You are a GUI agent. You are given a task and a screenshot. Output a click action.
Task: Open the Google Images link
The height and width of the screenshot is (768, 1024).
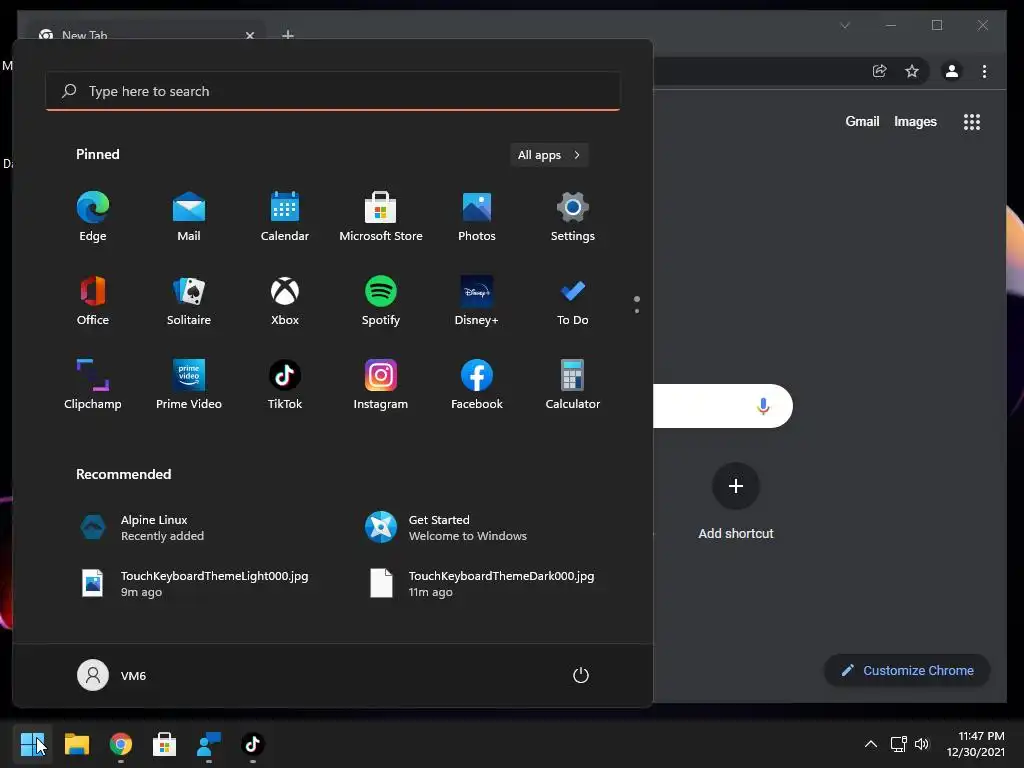[x=915, y=121]
